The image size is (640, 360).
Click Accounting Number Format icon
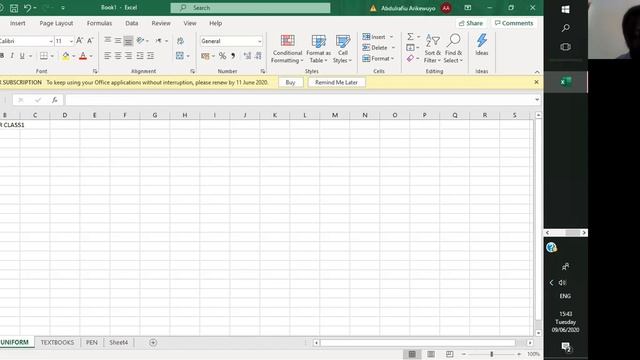click(205, 56)
